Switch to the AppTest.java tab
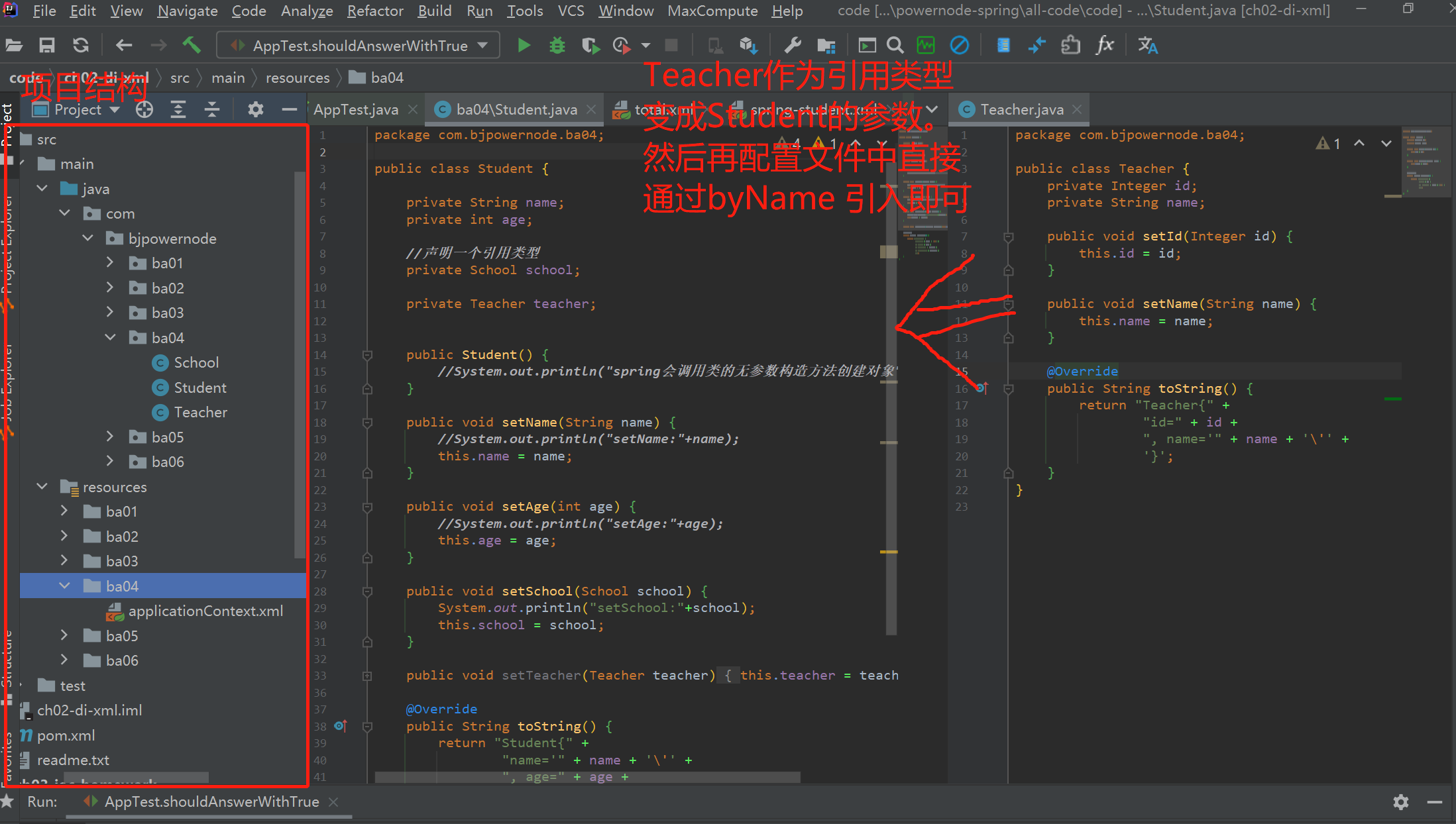This screenshot has height=824, width=1456. (356, 109)
